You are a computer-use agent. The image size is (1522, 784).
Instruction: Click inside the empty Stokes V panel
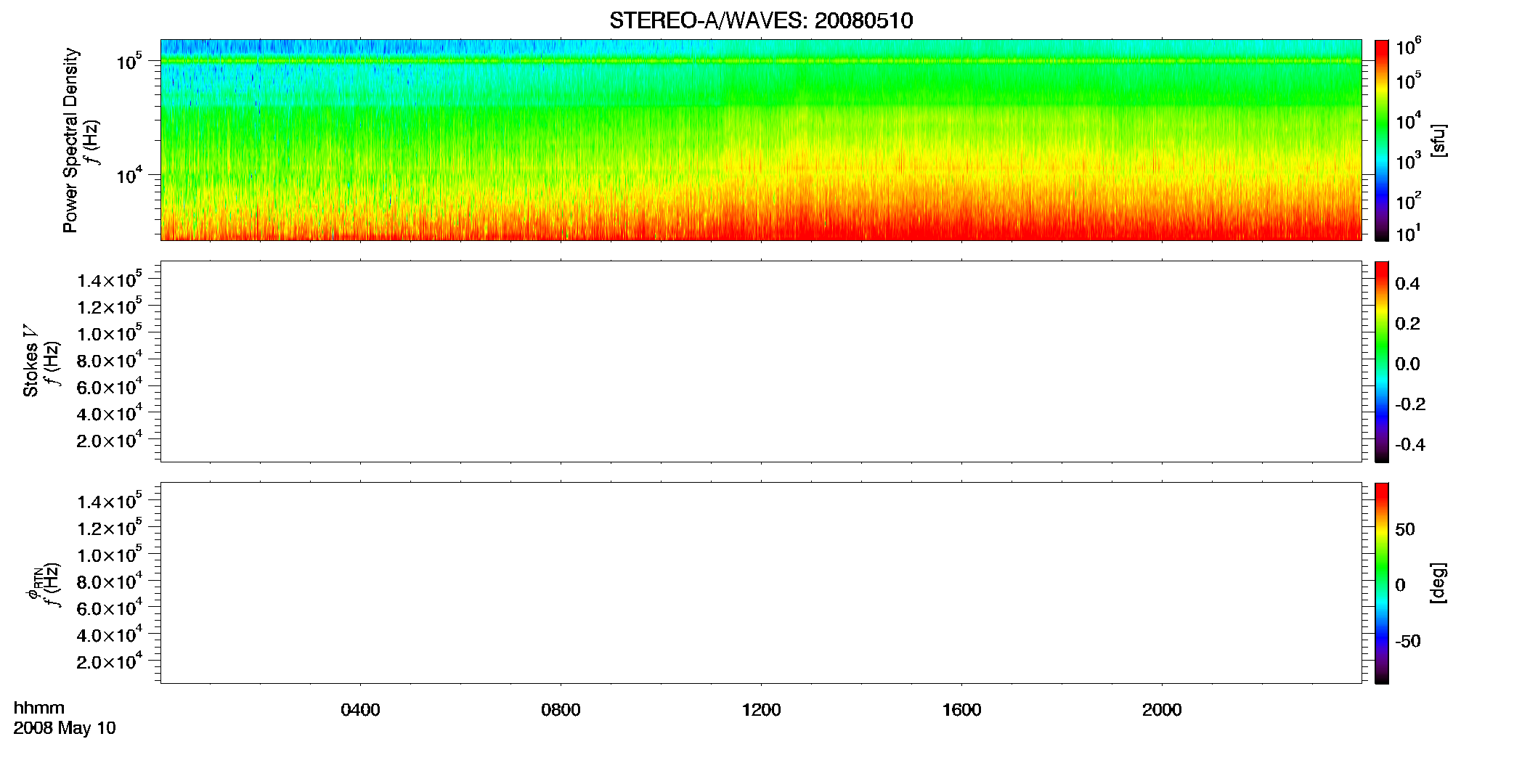[x=761, y=362]
